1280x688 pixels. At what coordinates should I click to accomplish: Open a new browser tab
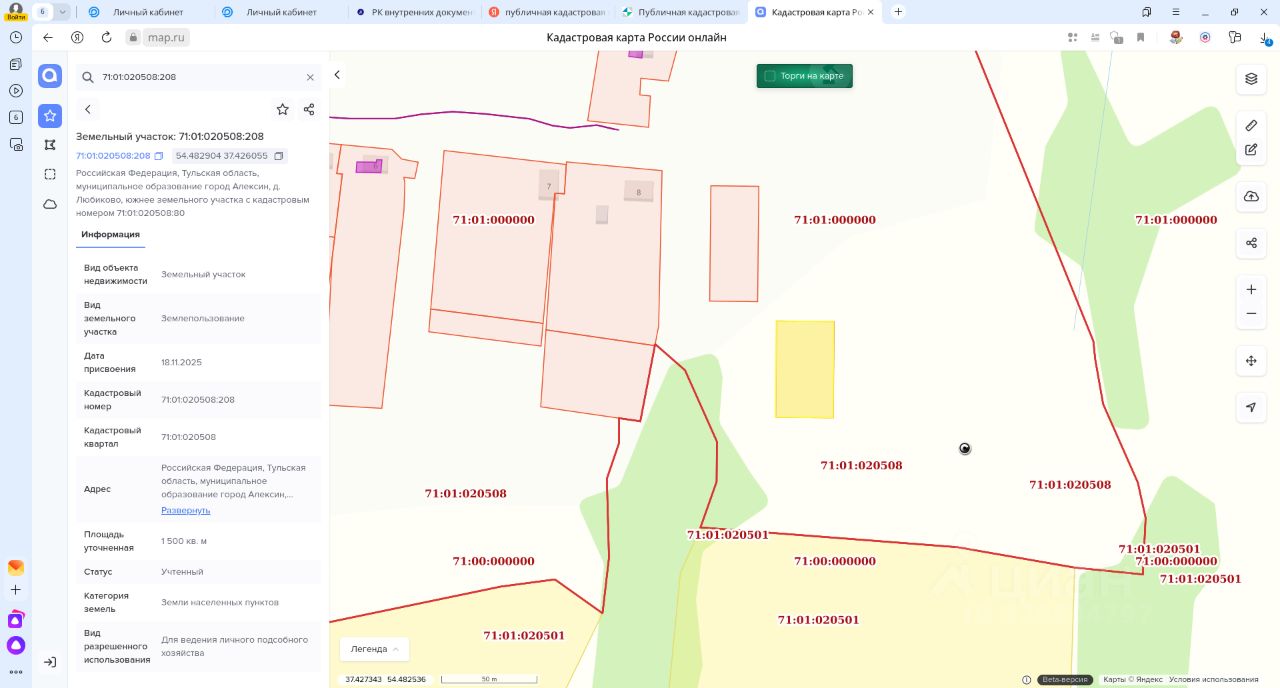(x=898, y=12)
